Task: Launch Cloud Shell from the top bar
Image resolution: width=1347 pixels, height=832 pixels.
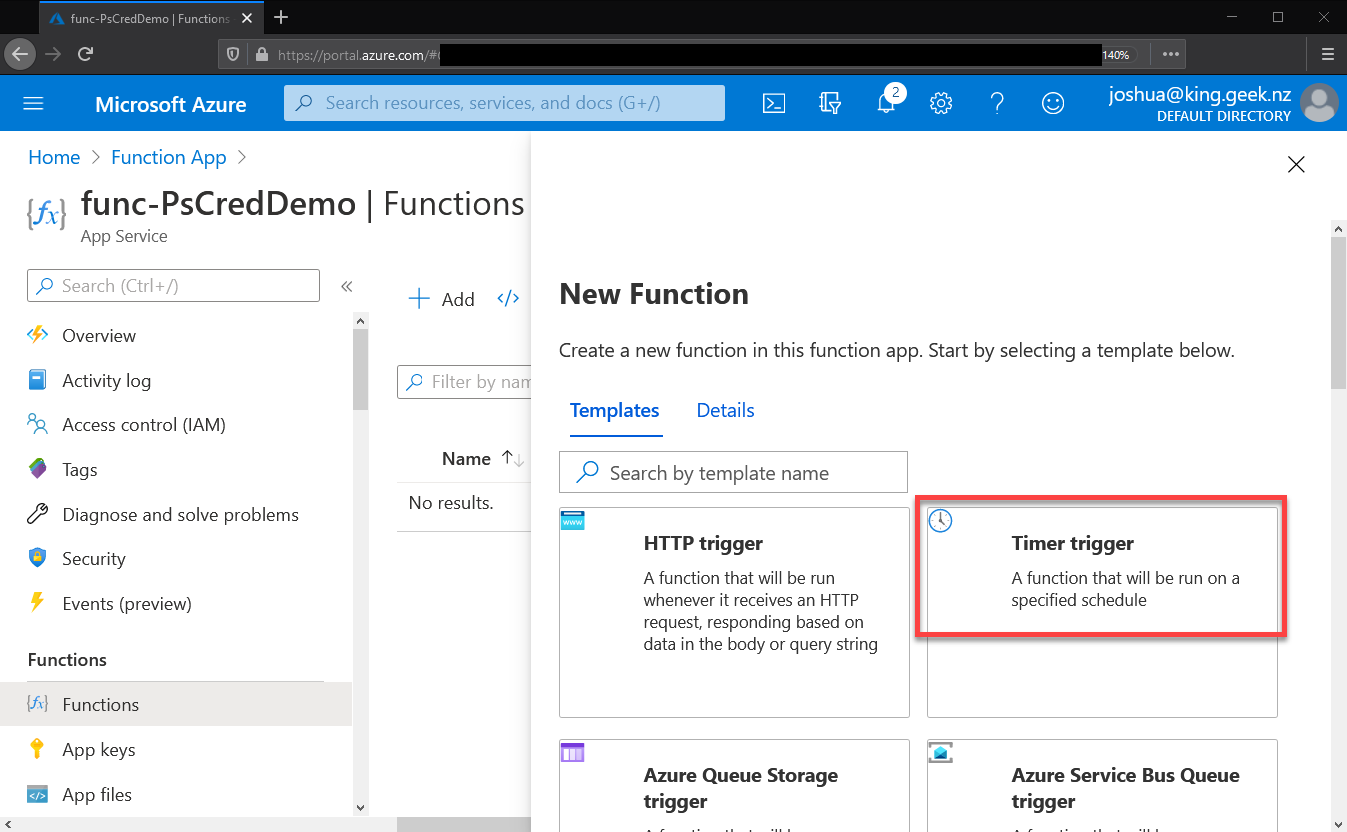Action: (774, 103)
